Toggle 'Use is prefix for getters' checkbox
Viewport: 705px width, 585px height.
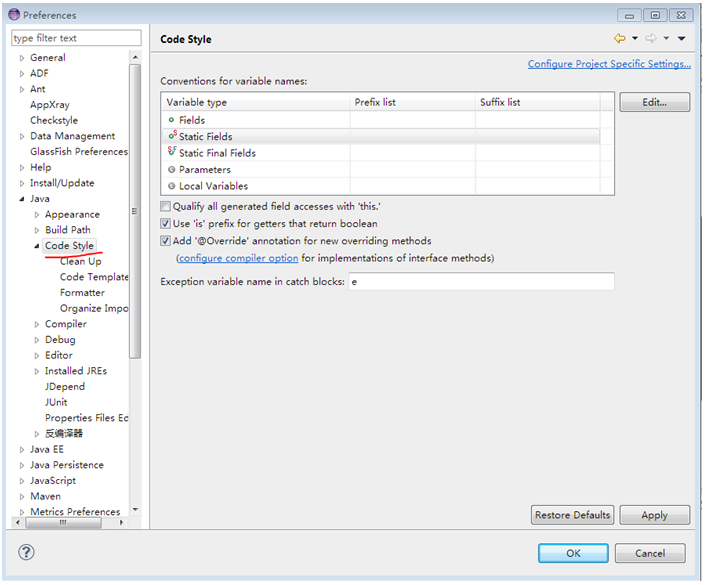tap(165, 223)
